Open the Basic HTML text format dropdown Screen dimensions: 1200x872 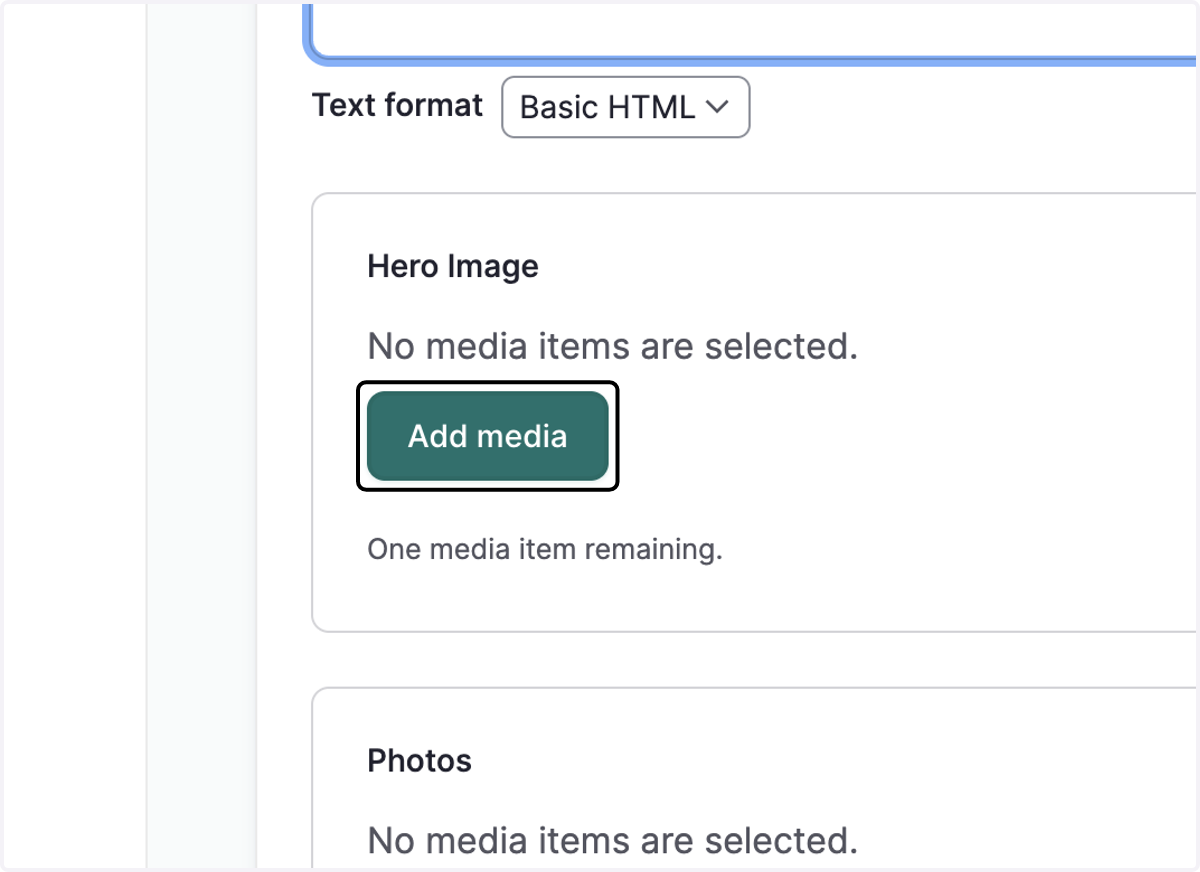coord(625,107)
